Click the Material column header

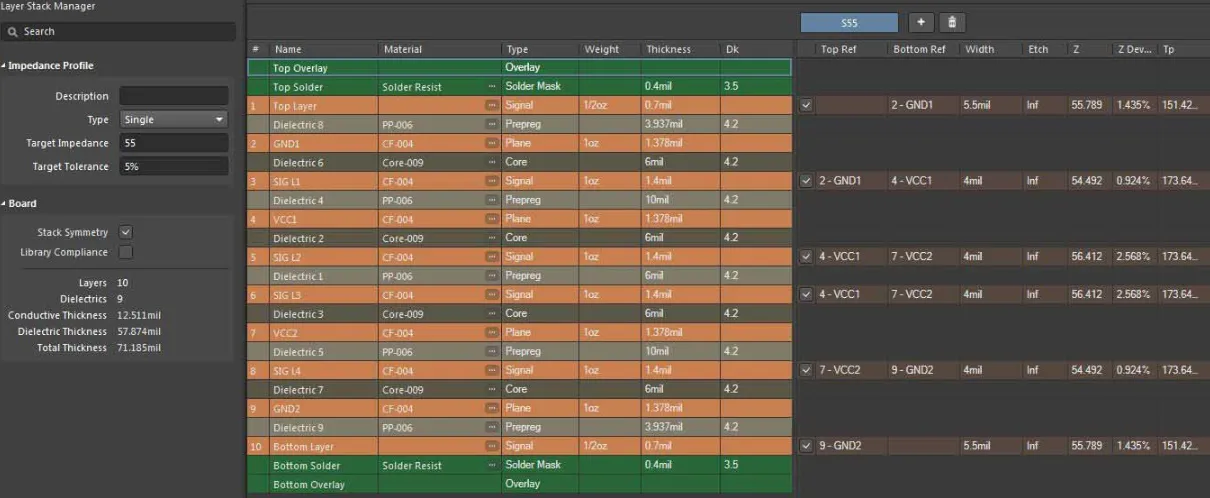[403, 49]
